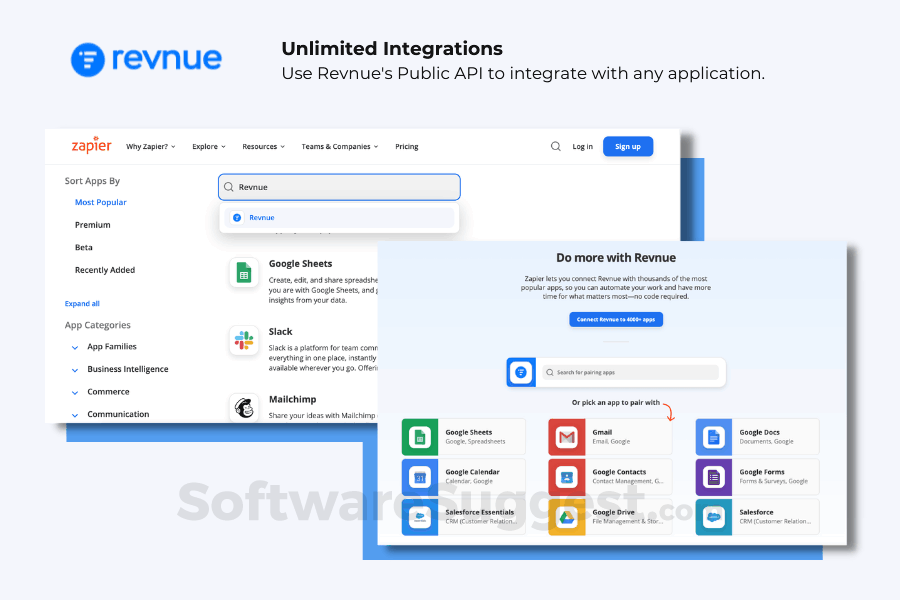Image resolution: width=900 pixels, height=600 pixels.
Task: Select the Google Sheets pairing card icon
Action: tap(420, 437)
